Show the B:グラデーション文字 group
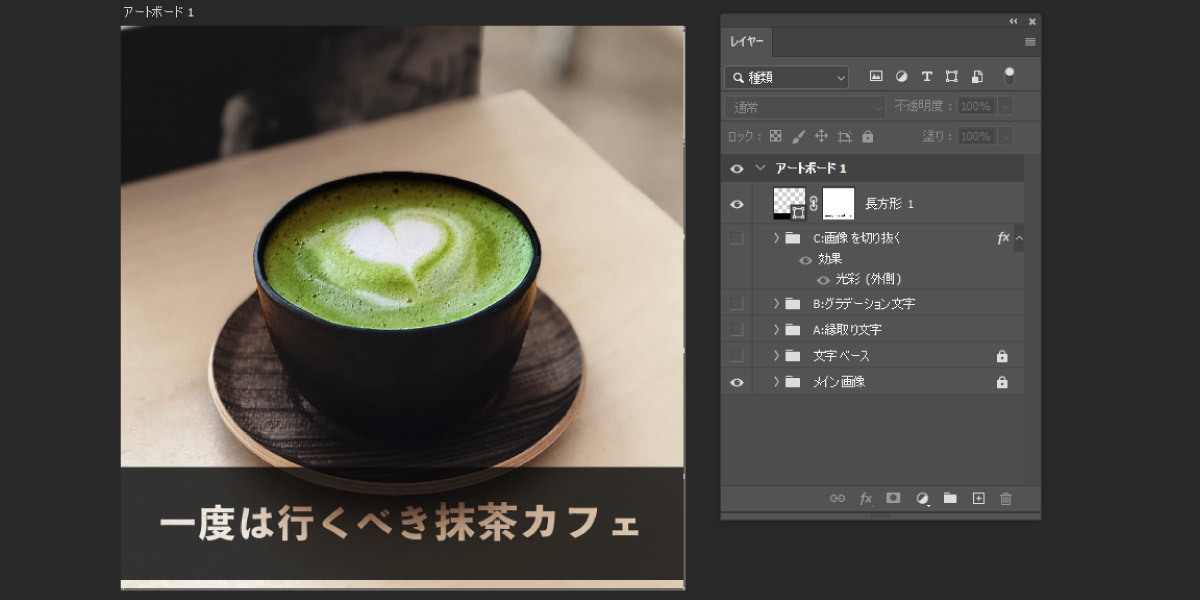 tap(737, 303)
